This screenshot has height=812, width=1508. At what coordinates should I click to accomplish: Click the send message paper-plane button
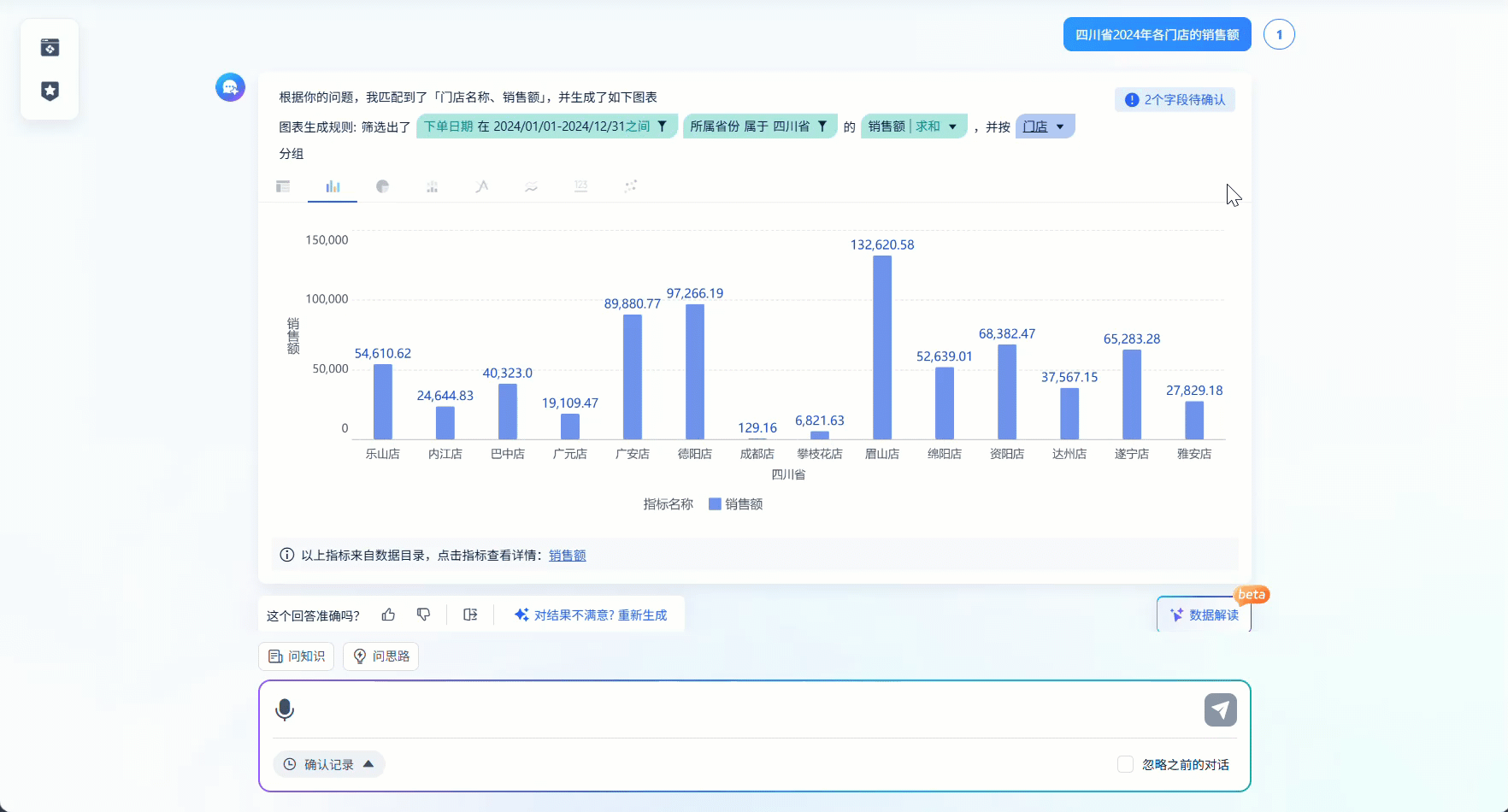pos(1221,709)
